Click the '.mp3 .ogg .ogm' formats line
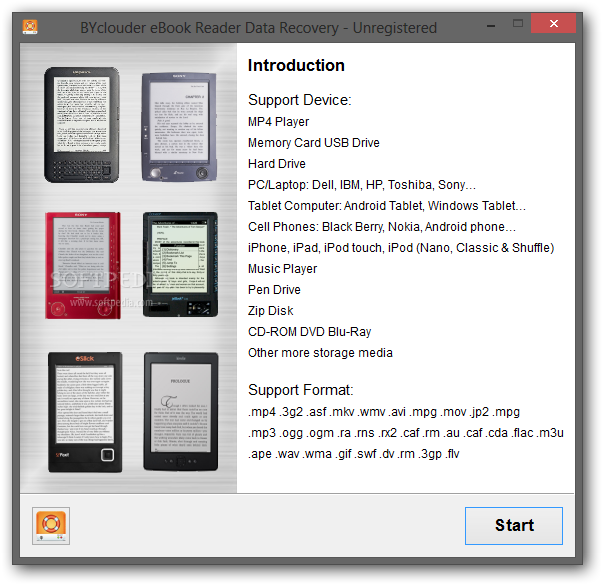The image size is (603, 585). coord(406,433)
